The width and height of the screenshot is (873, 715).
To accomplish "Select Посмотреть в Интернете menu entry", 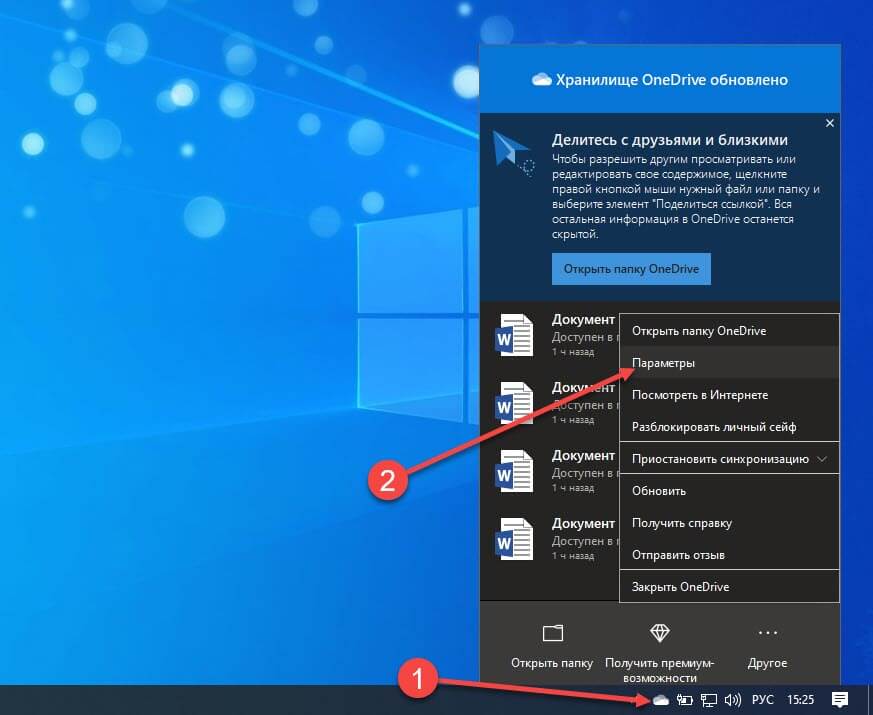I will pyautogui.click(x=700, y=395).
